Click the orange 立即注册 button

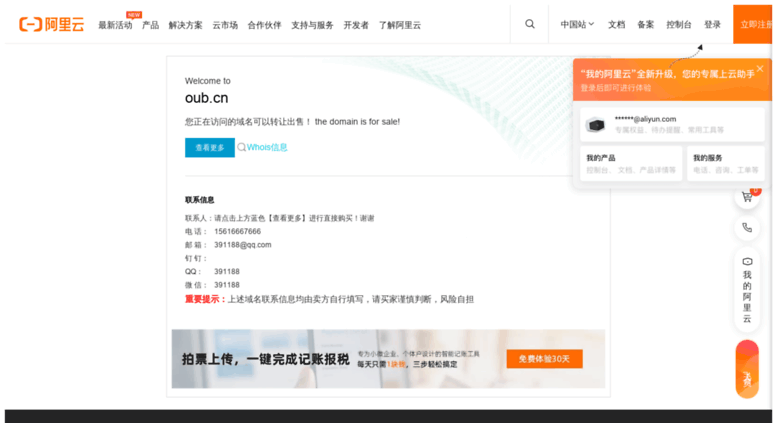tap(753, 24)
